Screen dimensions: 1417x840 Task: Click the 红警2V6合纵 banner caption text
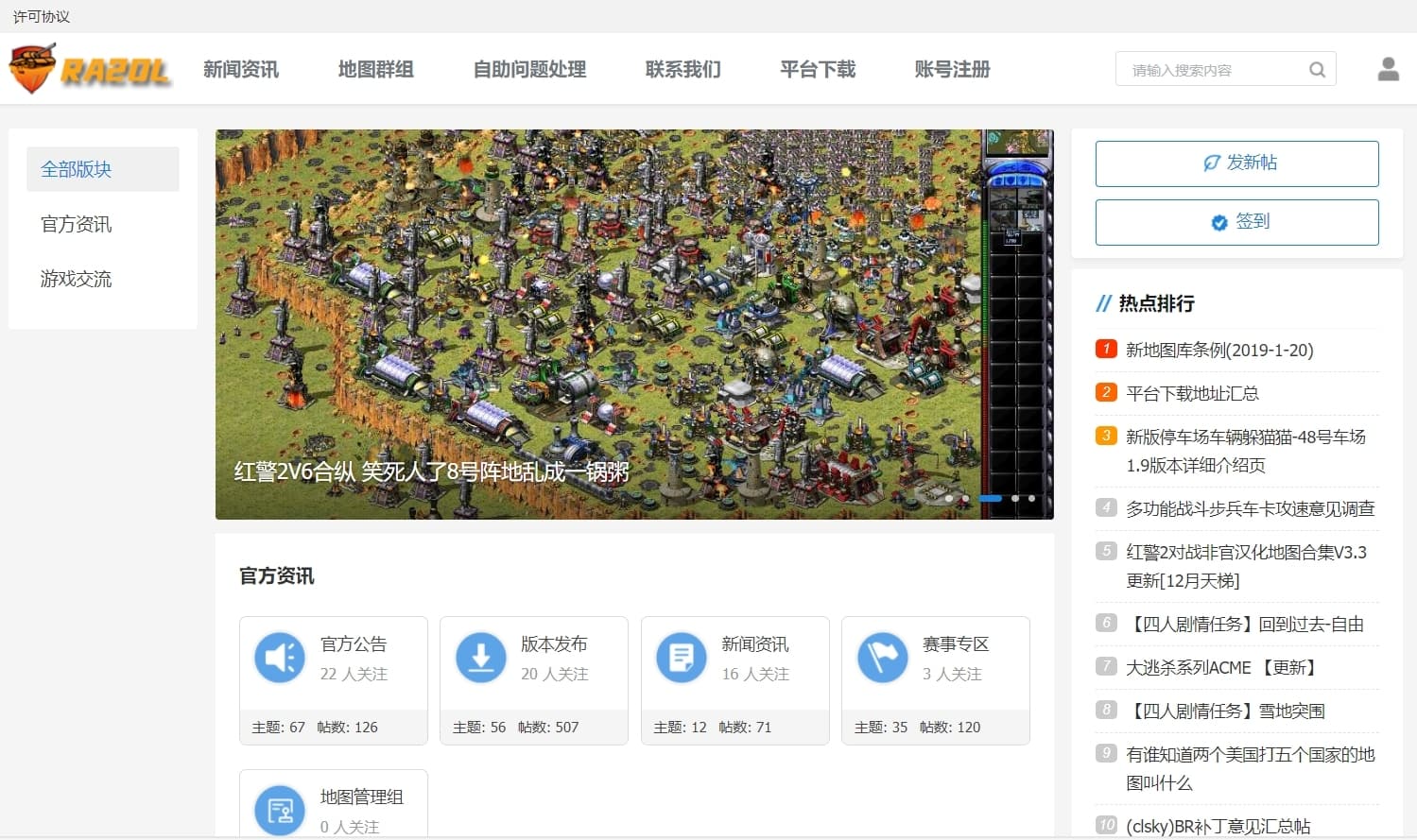[x=431, y=471]
